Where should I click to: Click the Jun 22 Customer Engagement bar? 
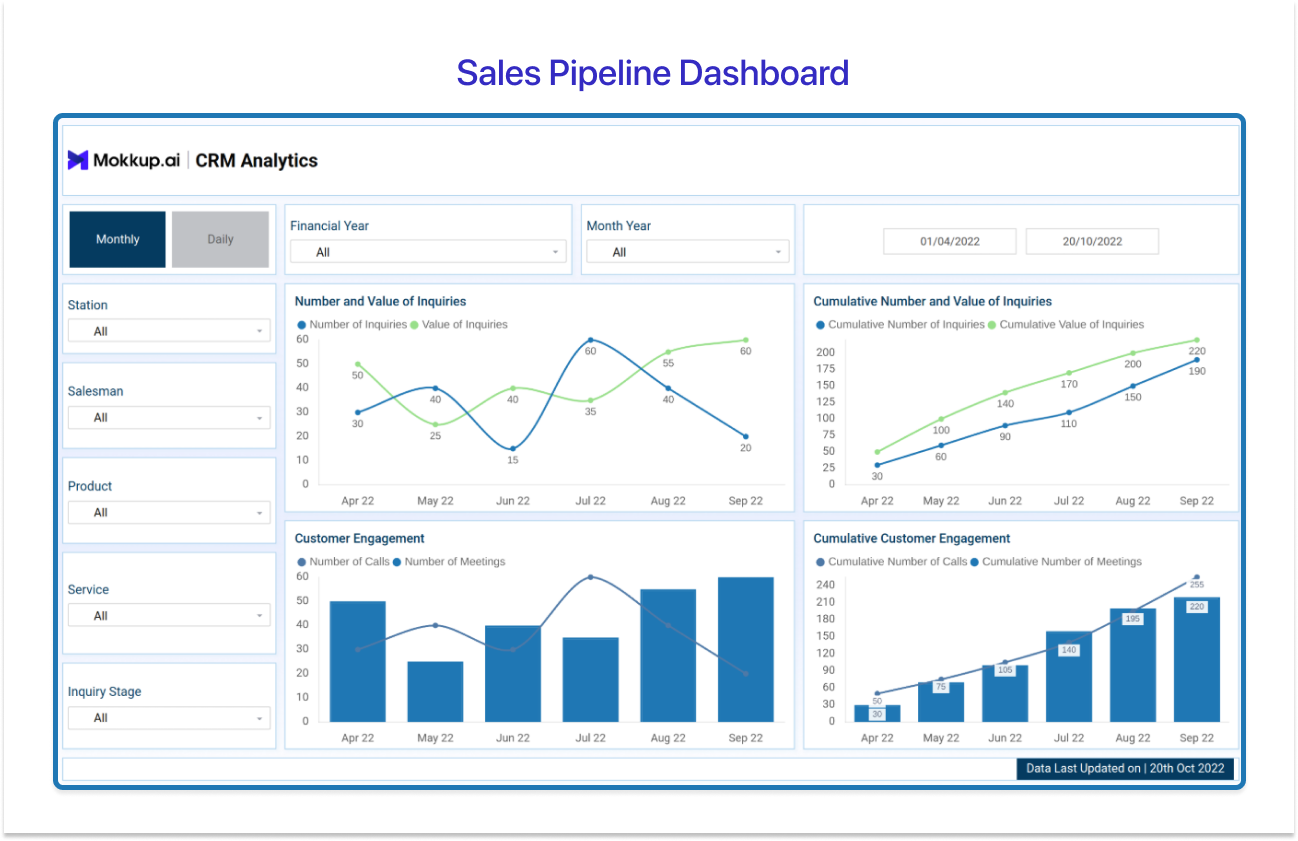click(x=512, y=673)
